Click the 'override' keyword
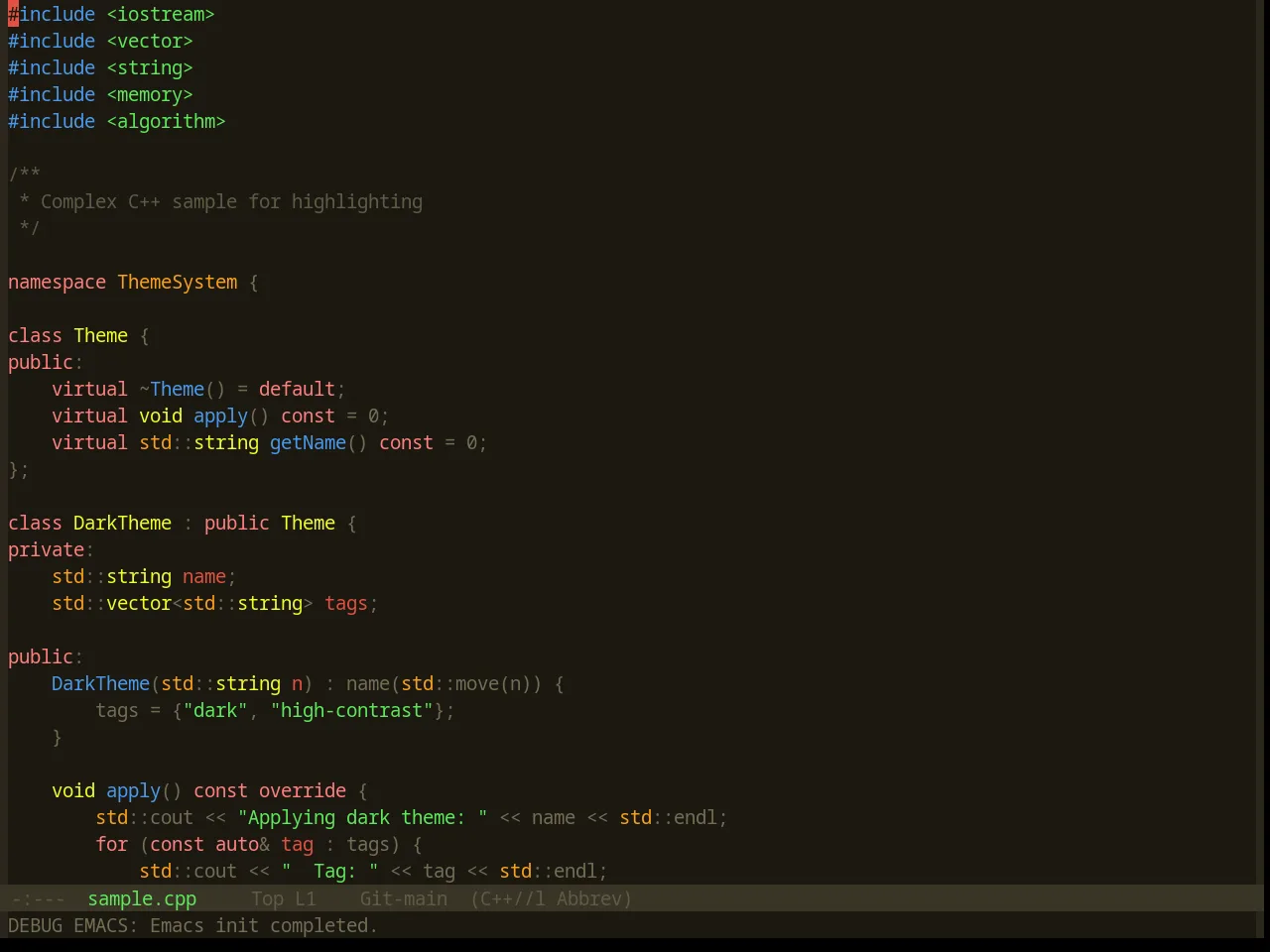This screenshot has height=952, width=1270. [303, 790]
